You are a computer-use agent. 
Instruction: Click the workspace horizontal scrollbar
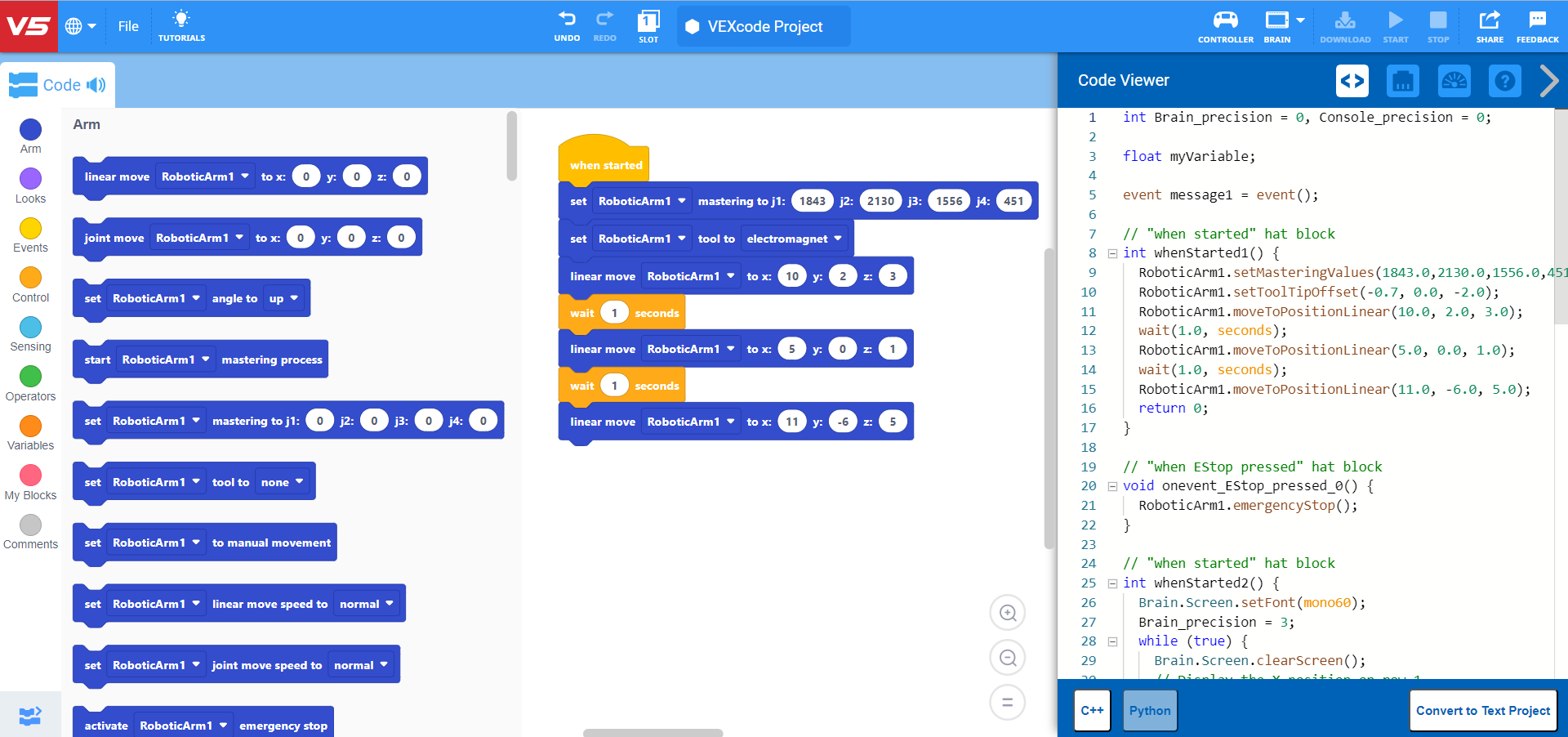coord(653,733)
